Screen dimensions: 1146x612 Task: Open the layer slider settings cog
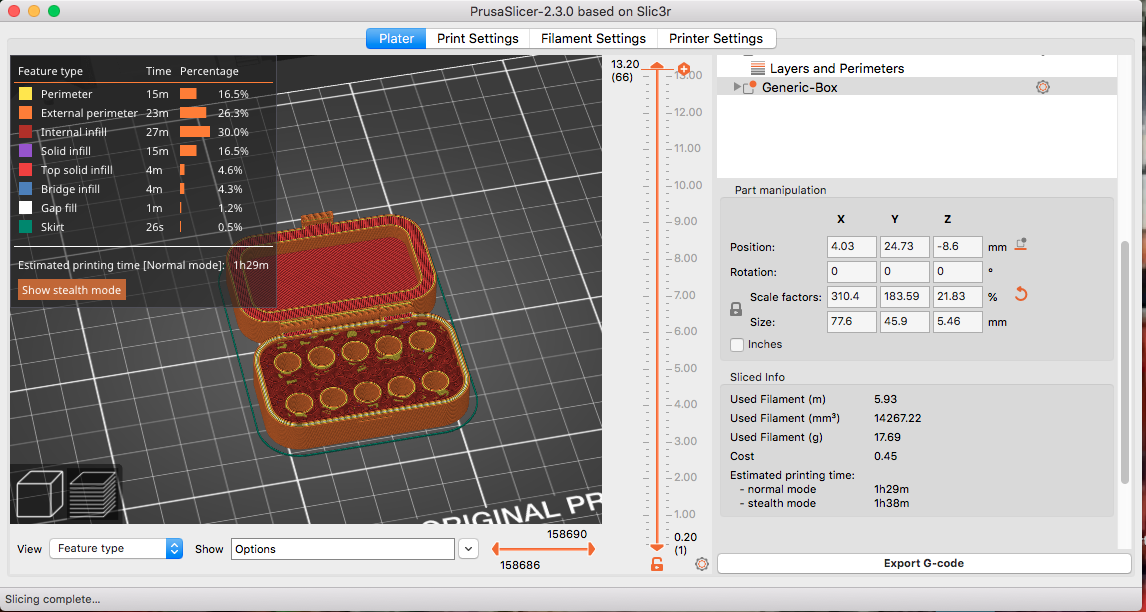tap(702, 564)
